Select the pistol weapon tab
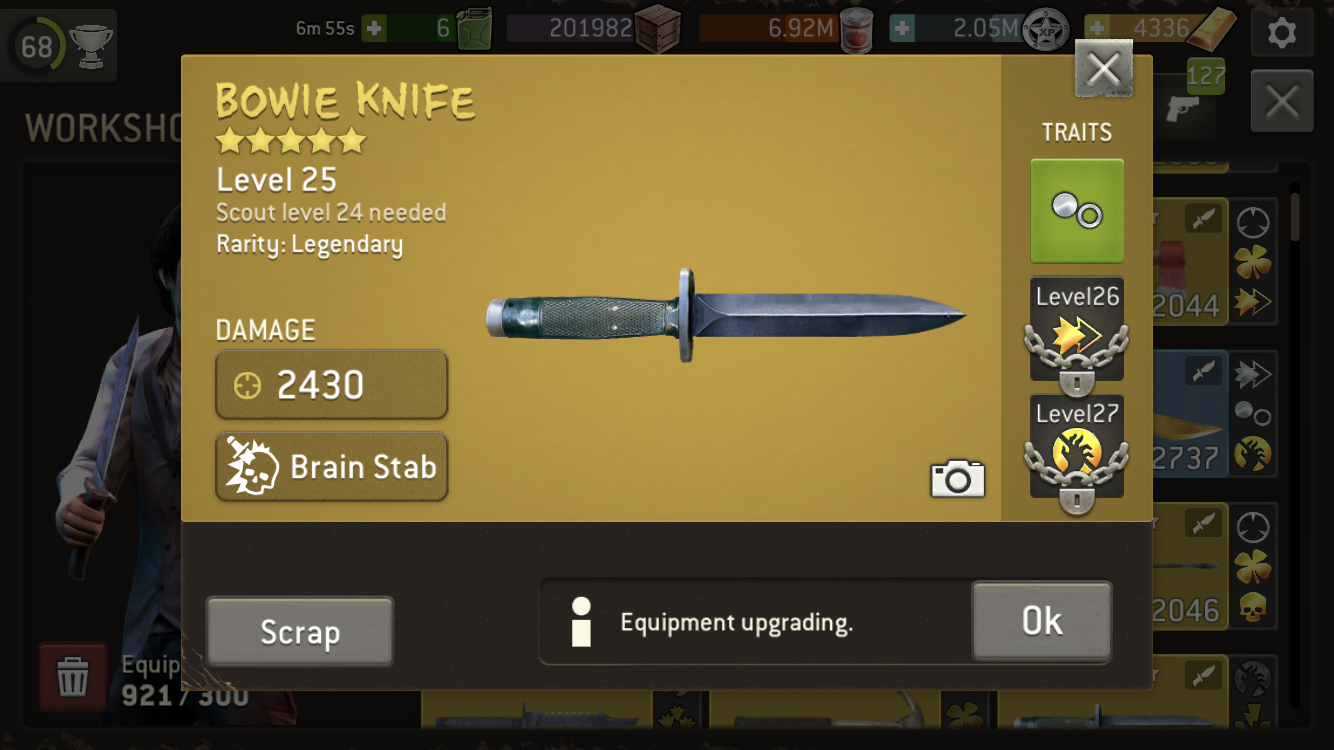 [x=1183, y=108]
